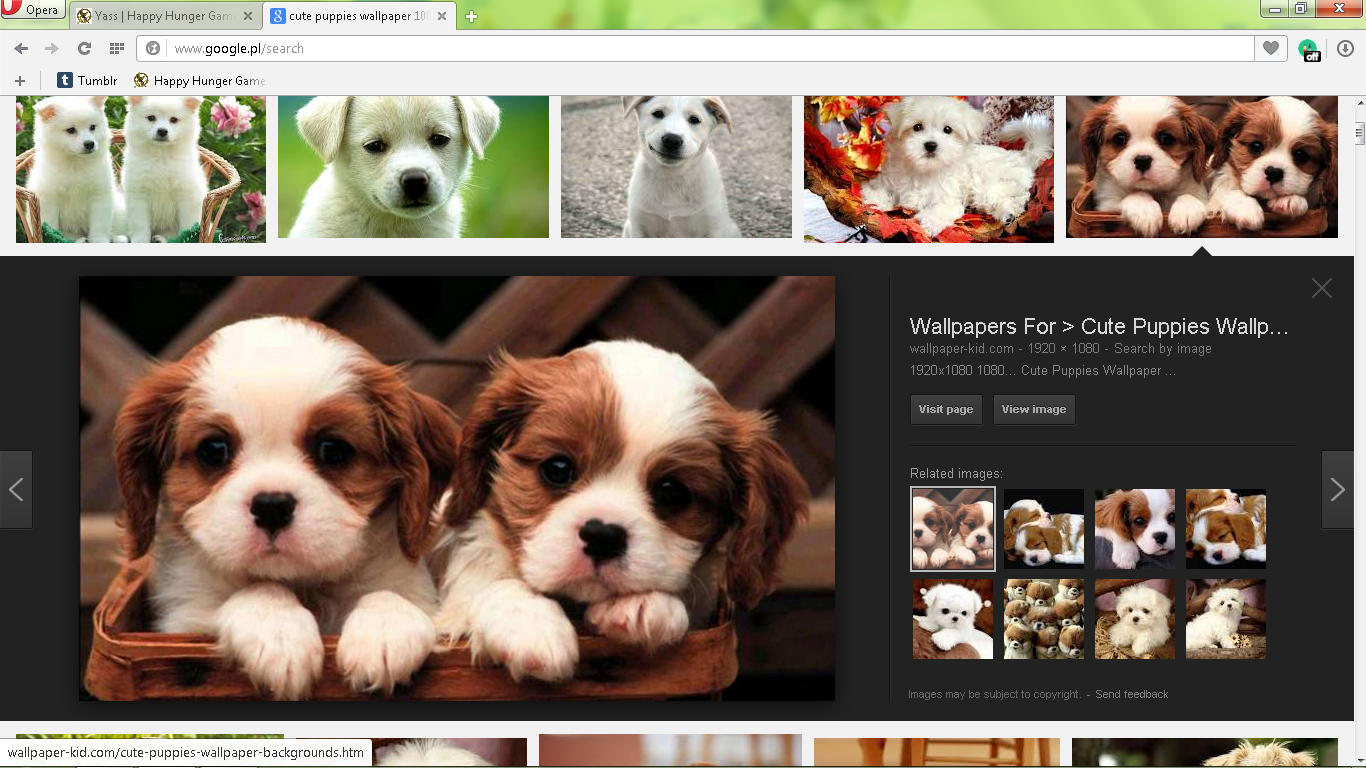
Task: Show next image with right arrow
Action: (1338, 489)
